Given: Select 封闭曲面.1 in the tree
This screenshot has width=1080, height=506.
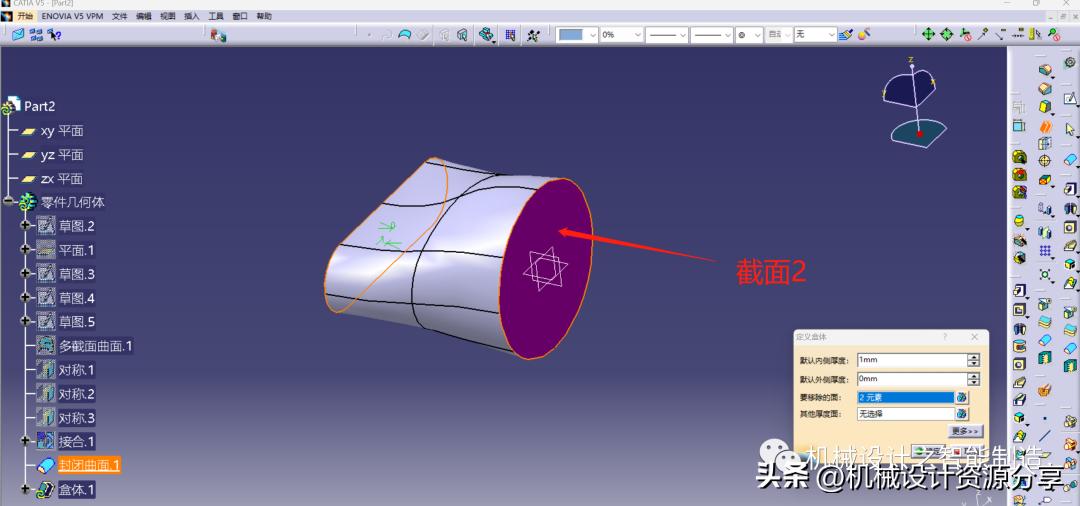Looking at the screenshot, I should (x=90, y=465).
